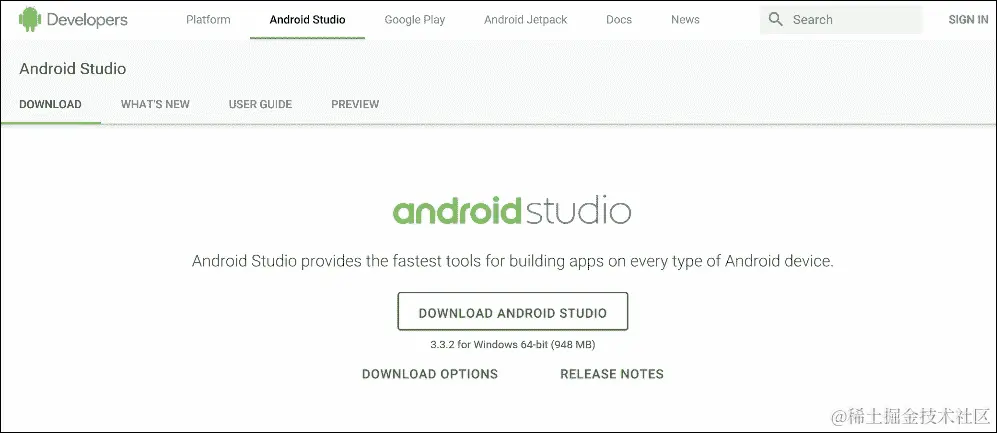The height and width of the screenshot is (433, 997).
Task: Open DOWNLOAD OPTIONS link
Action: tap(430, 375)
